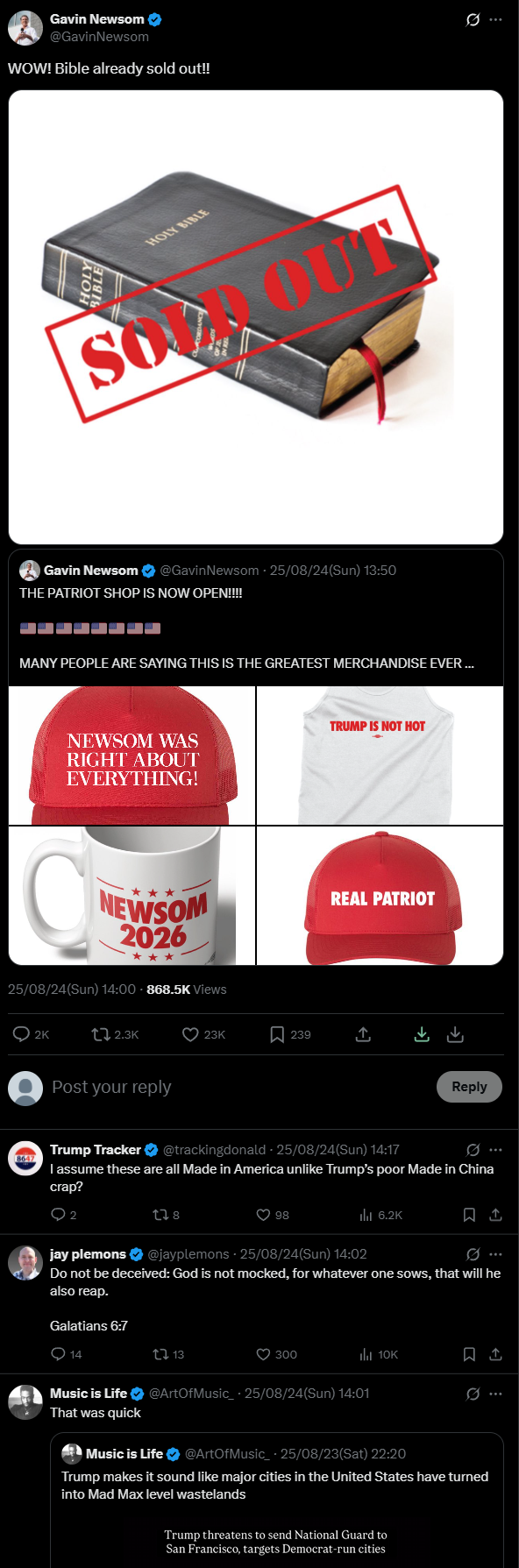Open the Newsom 2026 mug image
The image size is (519, 1568).
pos(132,895)
